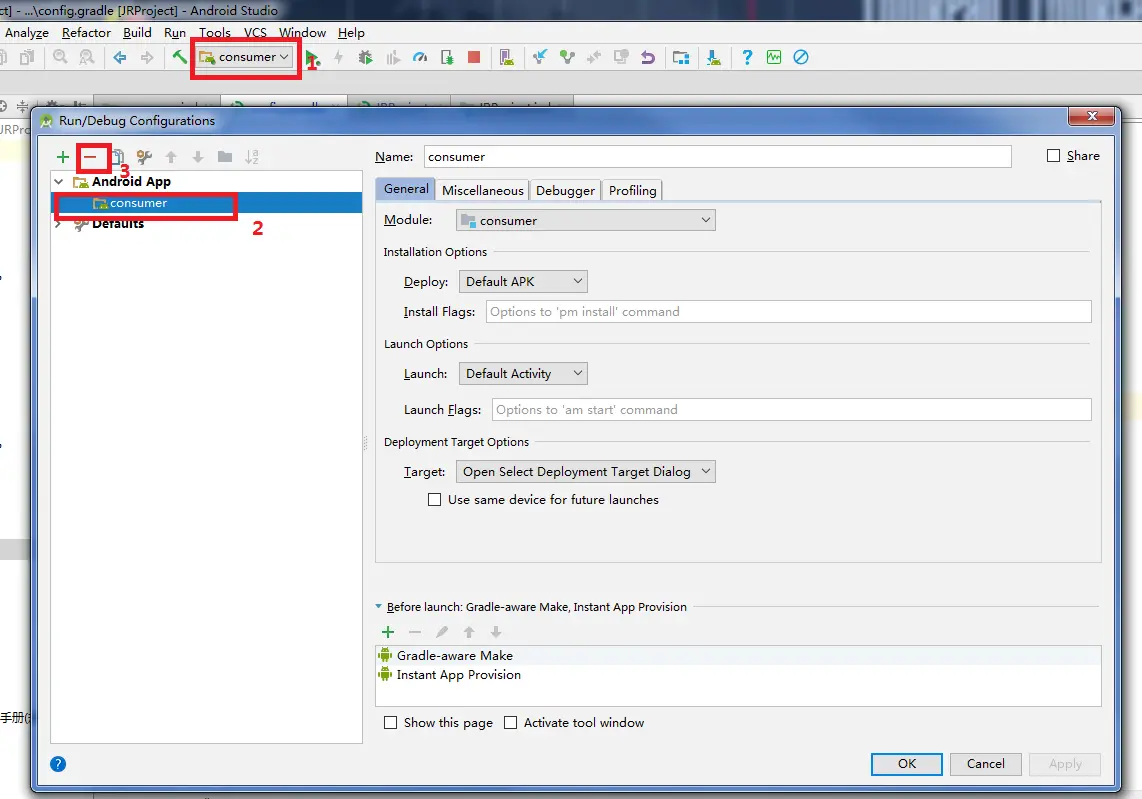Open the consumer run configuration dropdown in toolbar
This screenshot has height=799, width=1142.
pyautogui.click(x=245, y=57)
